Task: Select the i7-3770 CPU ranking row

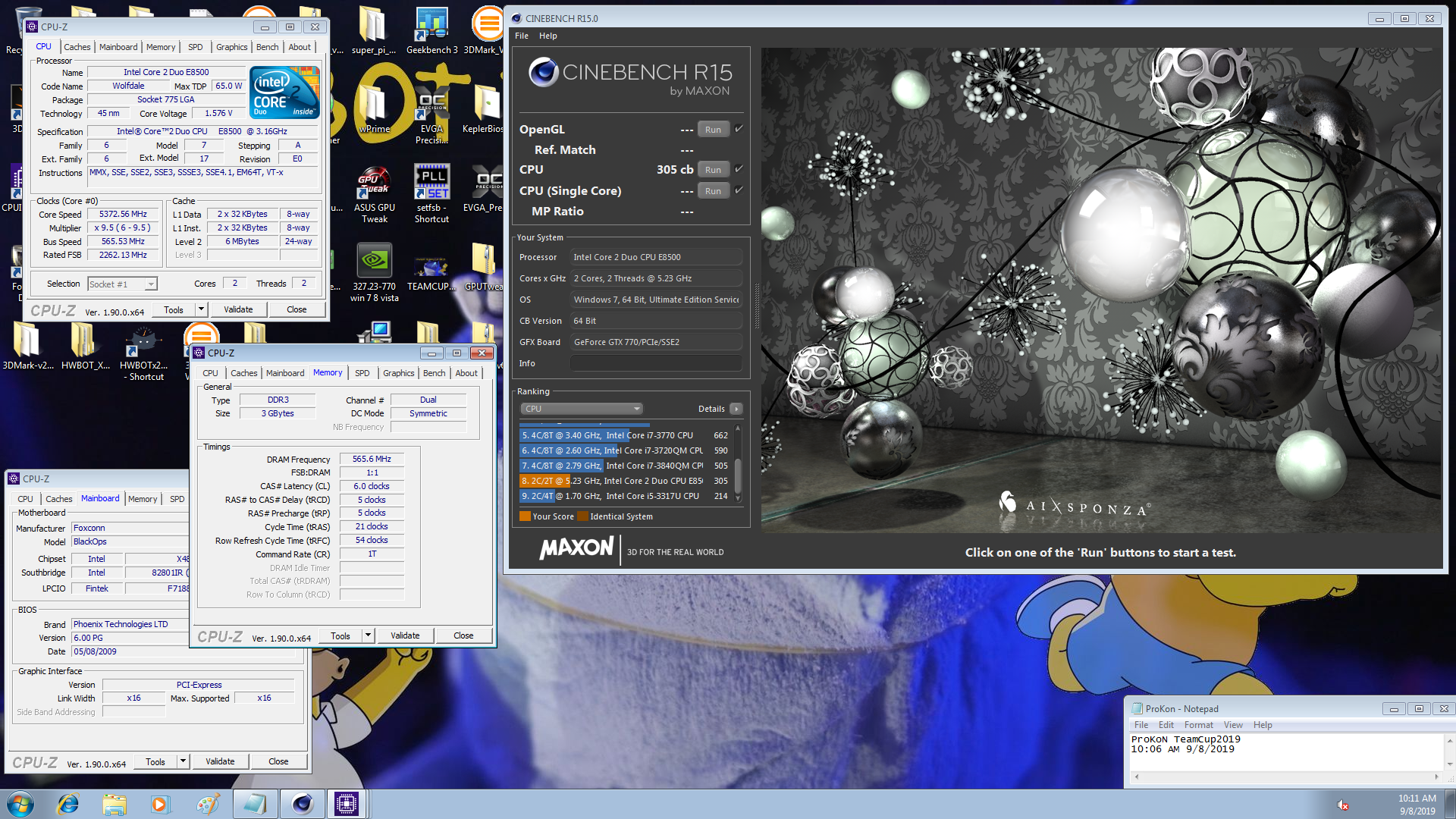Action: pyautogui.click(x=624, y=435)
